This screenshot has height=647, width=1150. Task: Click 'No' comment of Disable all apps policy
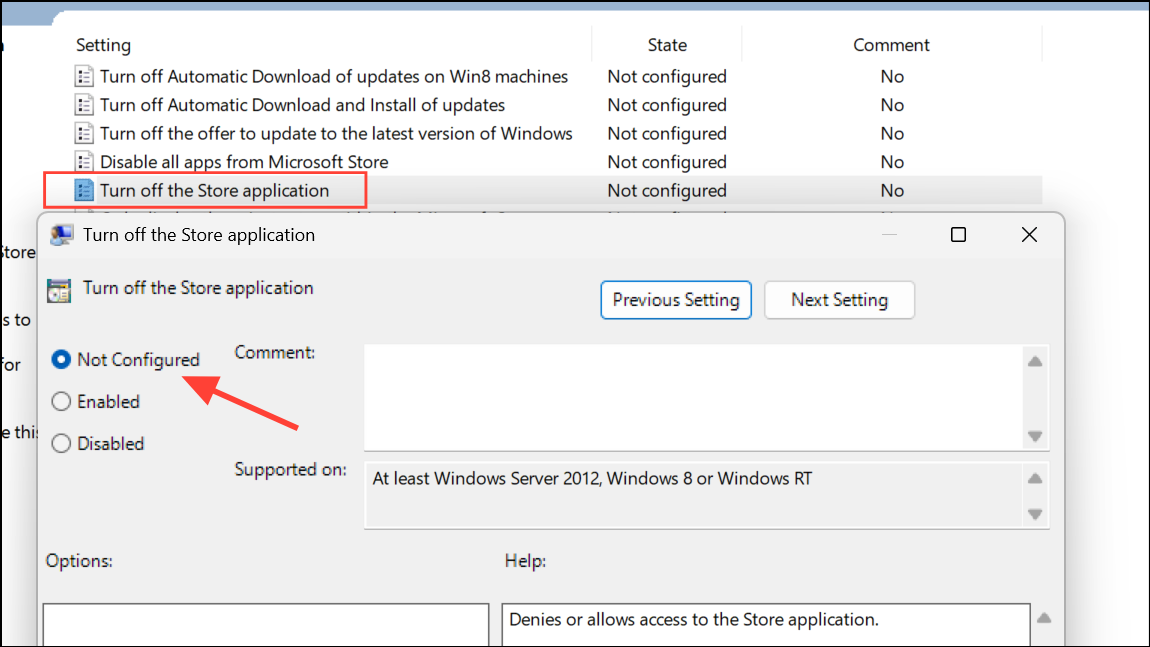tap(892, 161)
